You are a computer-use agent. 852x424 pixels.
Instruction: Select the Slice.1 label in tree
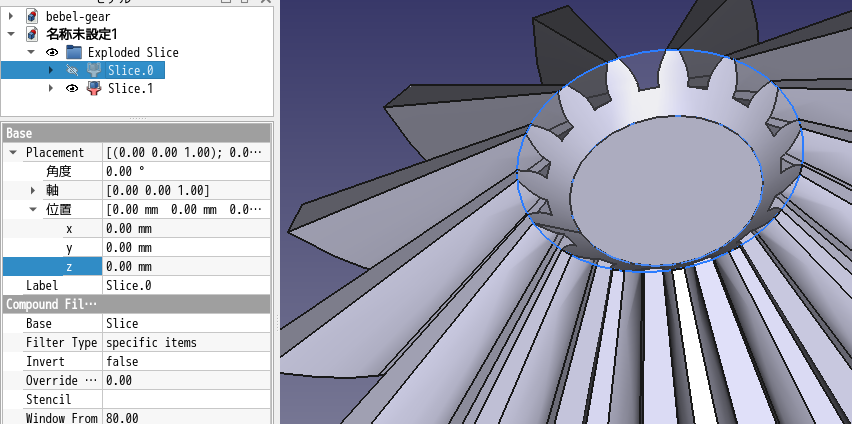(x=130, y=88)
